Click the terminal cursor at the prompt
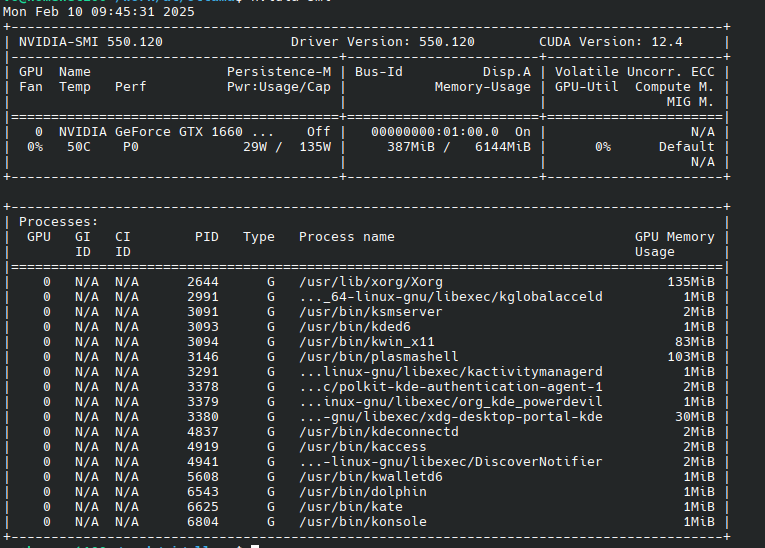Screen dimensions: 765x548 tap(255, 546)
